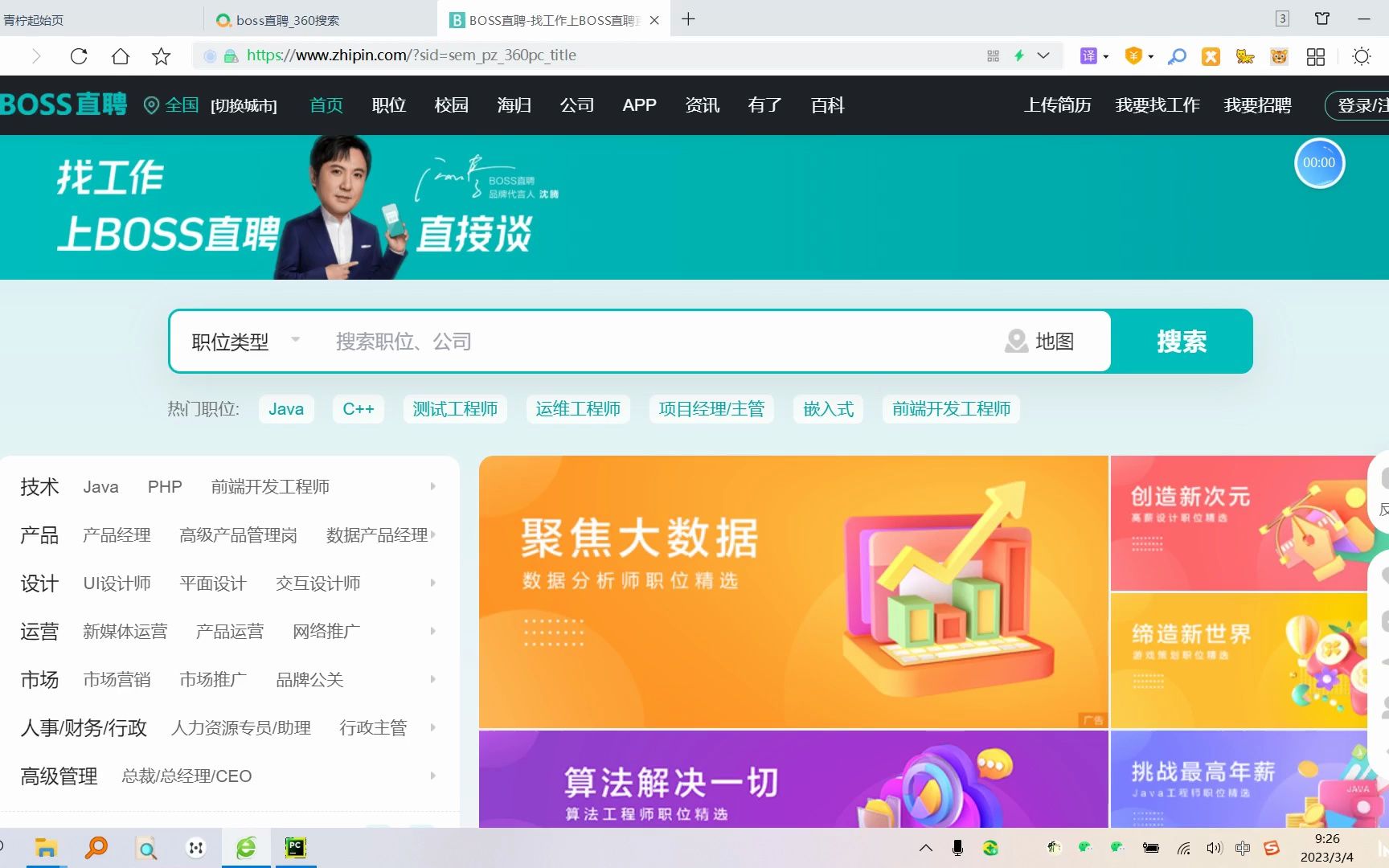Expand the 人事/财务/行政 row arrow

[x=432, y=727]
